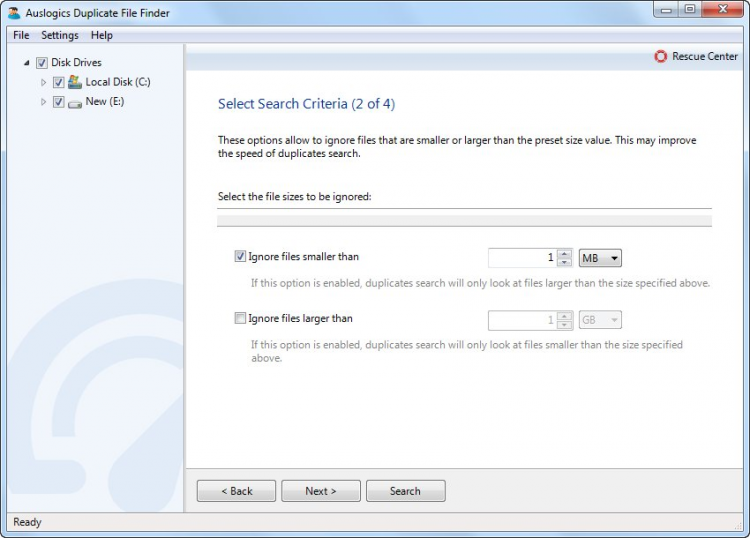Increase the smaller-than size value spinner
The image size is (750, 538).
565,254
